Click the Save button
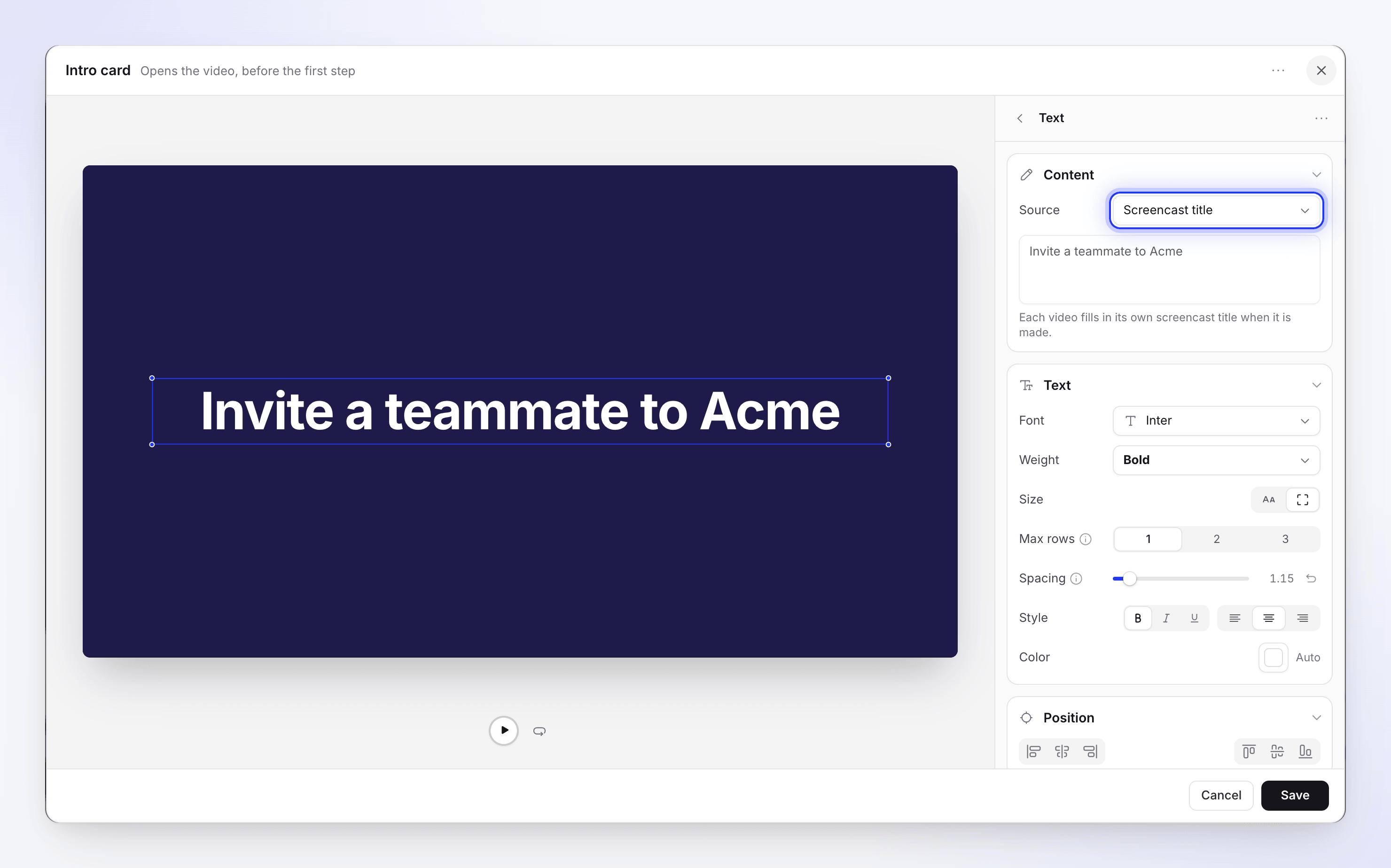 coord(1295,795)
